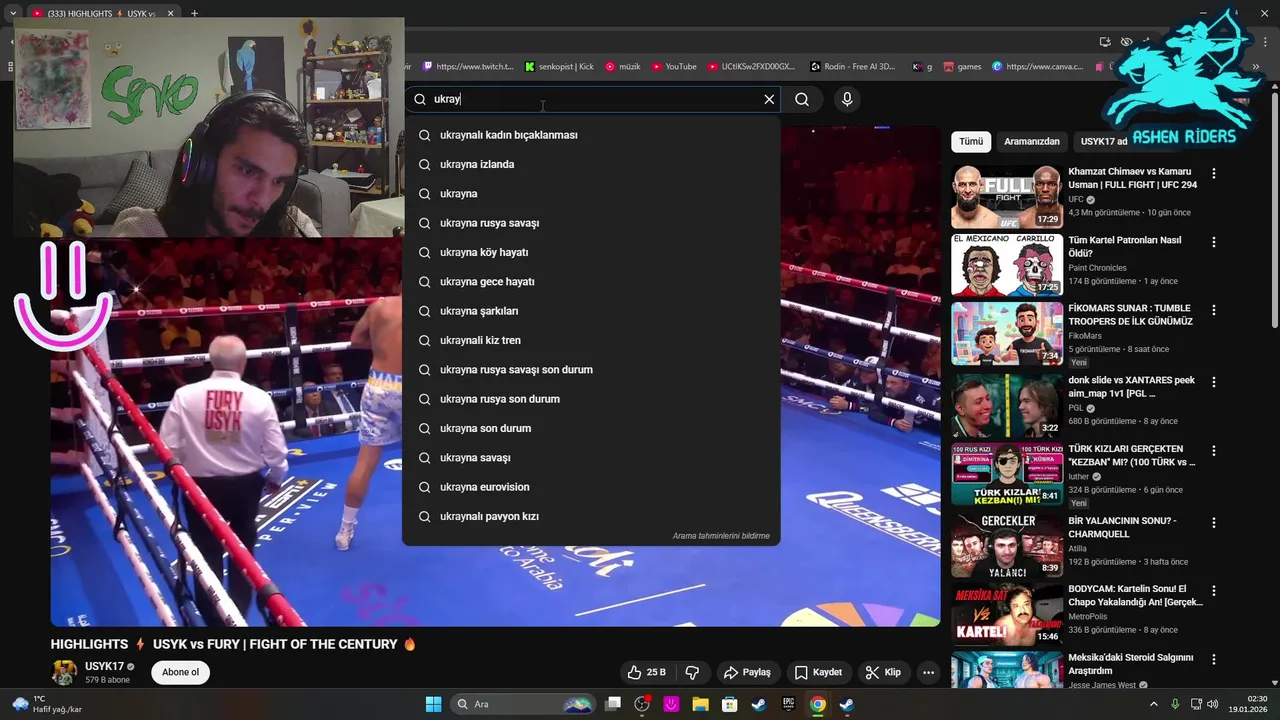Click the search magnifier button next to the search box
This screenshot has height=720, width=1280.
[x=802, y=99]
